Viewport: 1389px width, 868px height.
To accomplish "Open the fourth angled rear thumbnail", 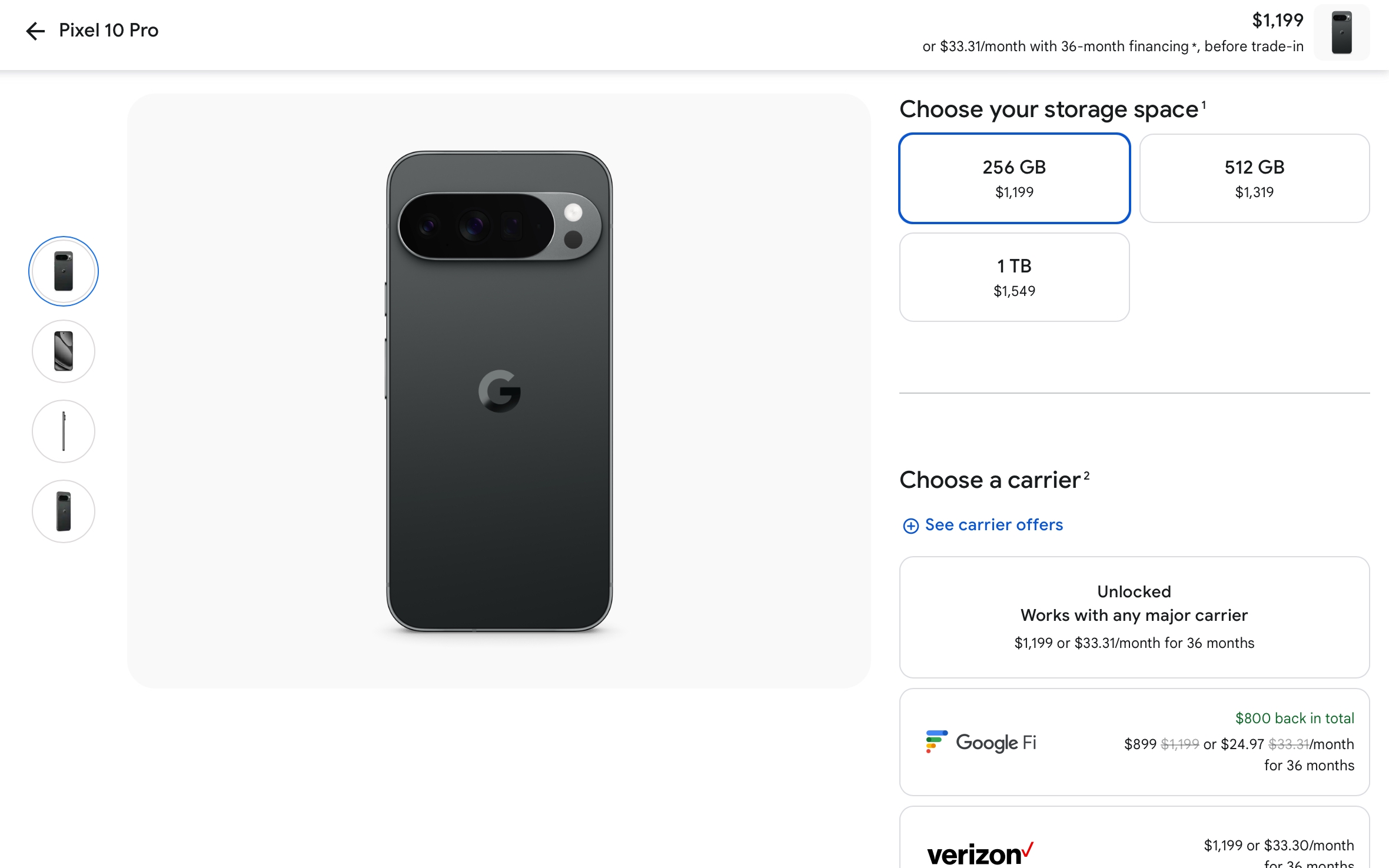I will (x=64, y=511).
